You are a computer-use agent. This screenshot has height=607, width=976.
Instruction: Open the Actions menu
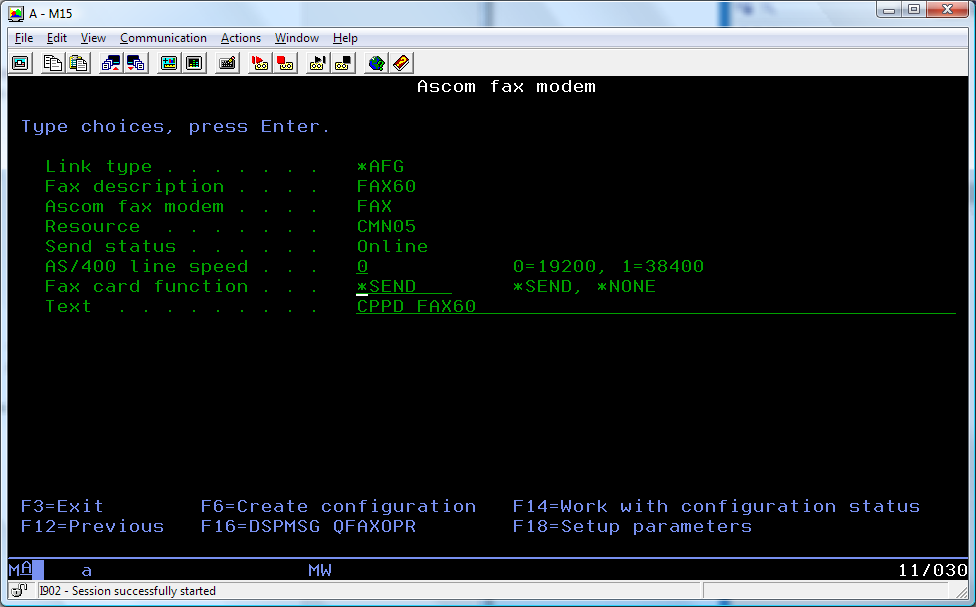tap(241, 38)
